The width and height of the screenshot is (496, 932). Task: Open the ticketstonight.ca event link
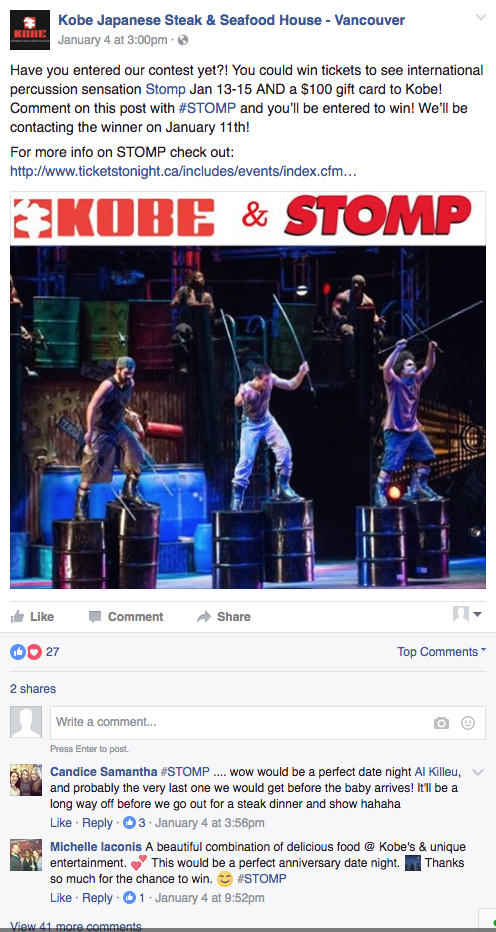pos(183,171)
